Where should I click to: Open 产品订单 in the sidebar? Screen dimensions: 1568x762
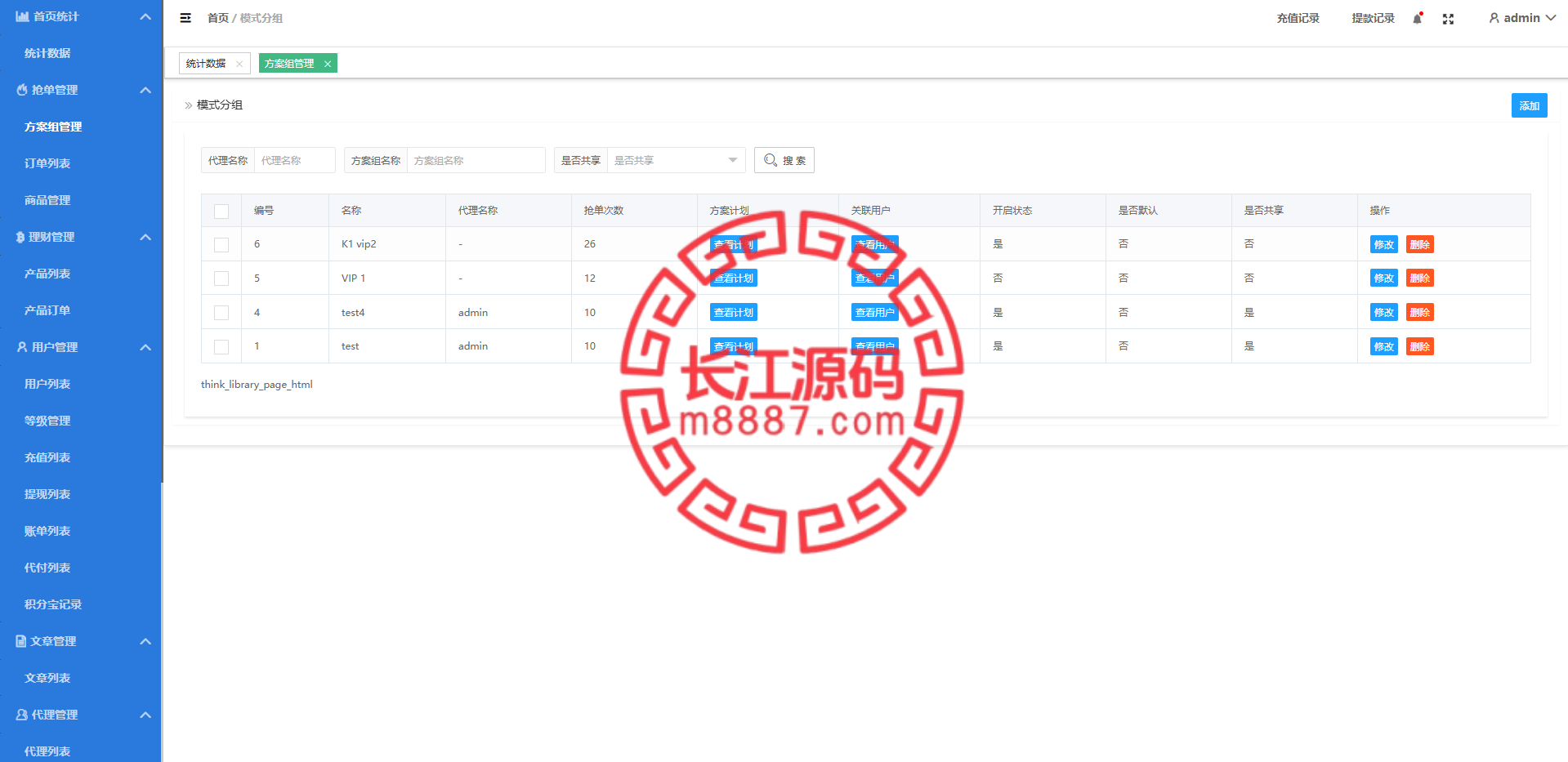point(47,310)
